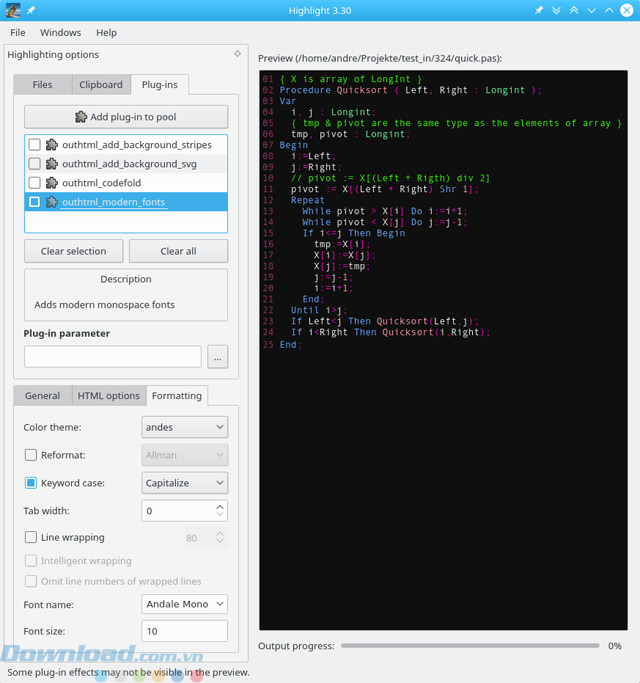Enable the Line wrapping checkbox

(x=31, y=538)
